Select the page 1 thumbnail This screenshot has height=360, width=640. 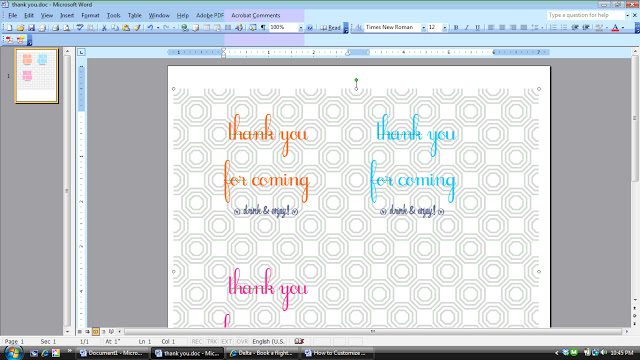pos(36,76)
